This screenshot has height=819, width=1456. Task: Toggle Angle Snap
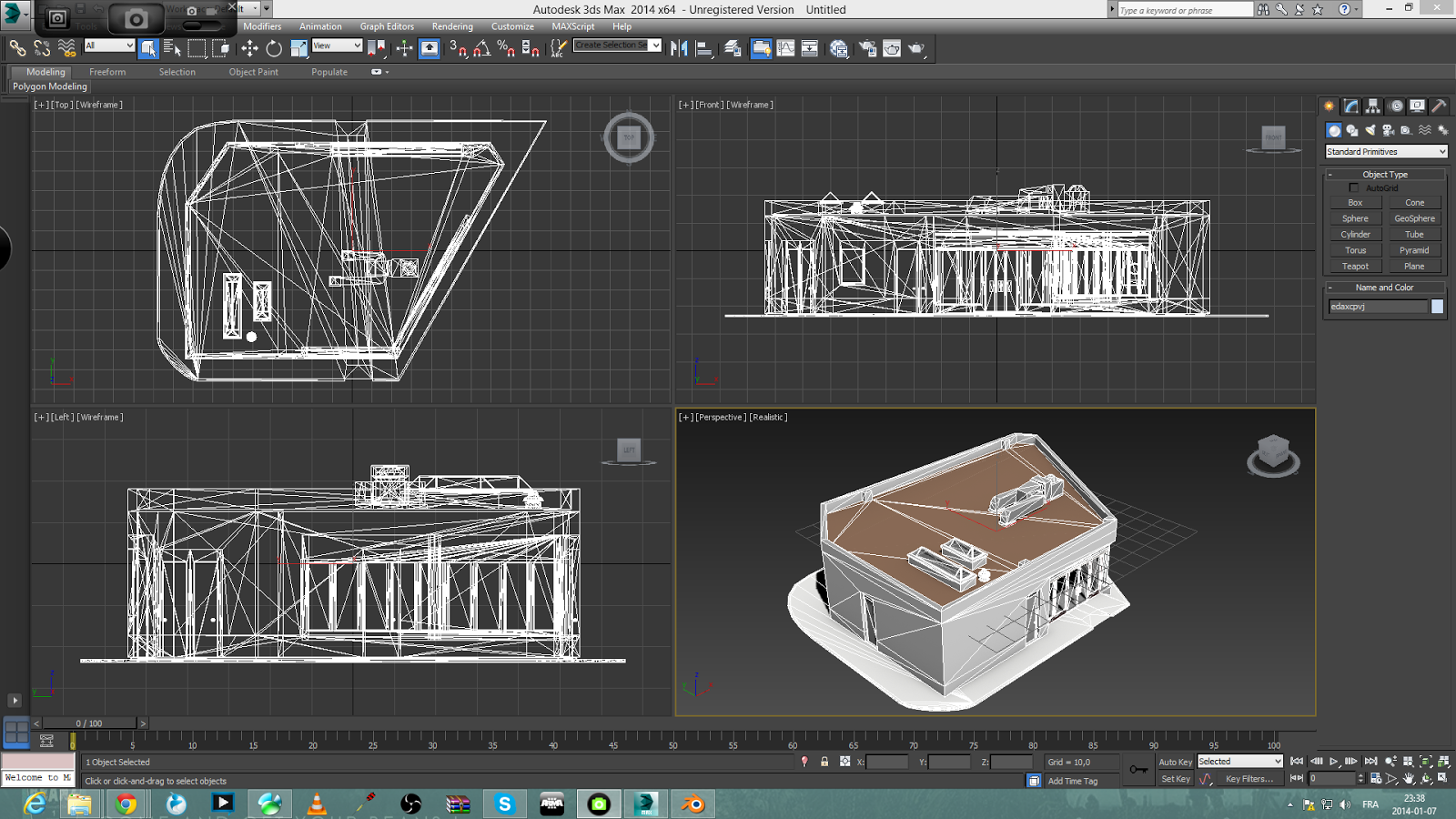coord(482,48)
